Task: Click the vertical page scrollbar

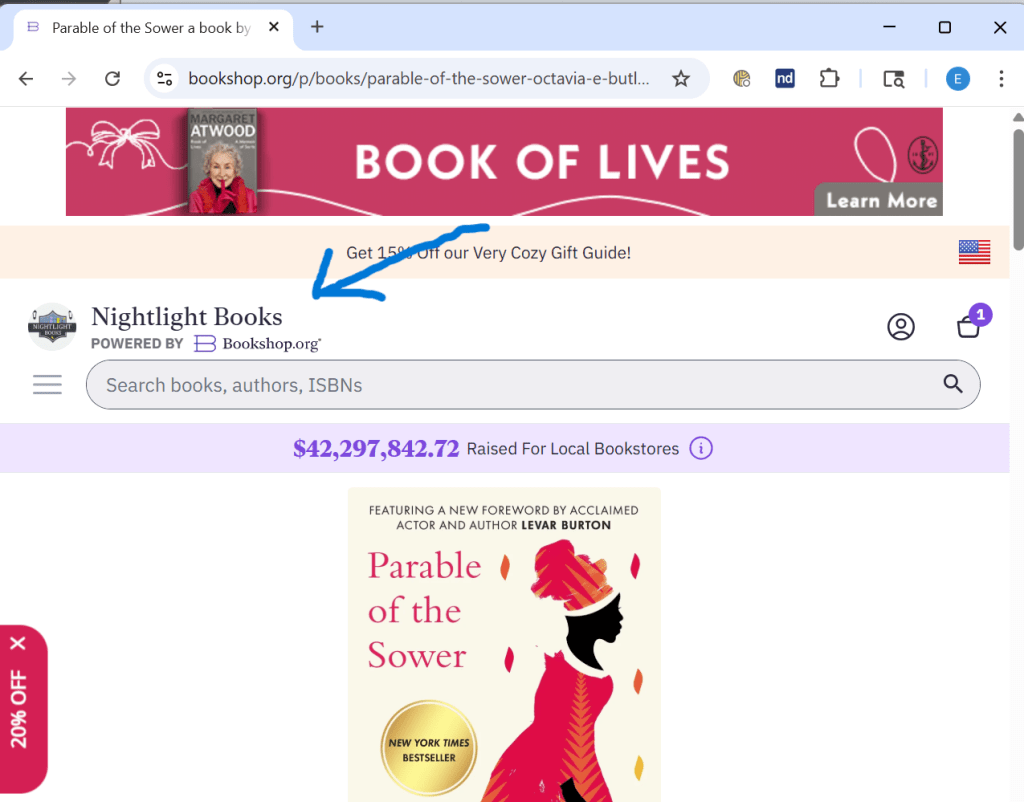Action: pos(1017,190)
